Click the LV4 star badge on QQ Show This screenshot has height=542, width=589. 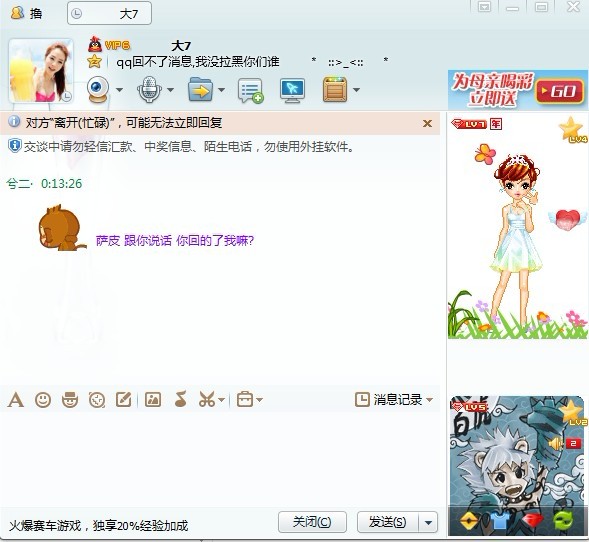572,130
